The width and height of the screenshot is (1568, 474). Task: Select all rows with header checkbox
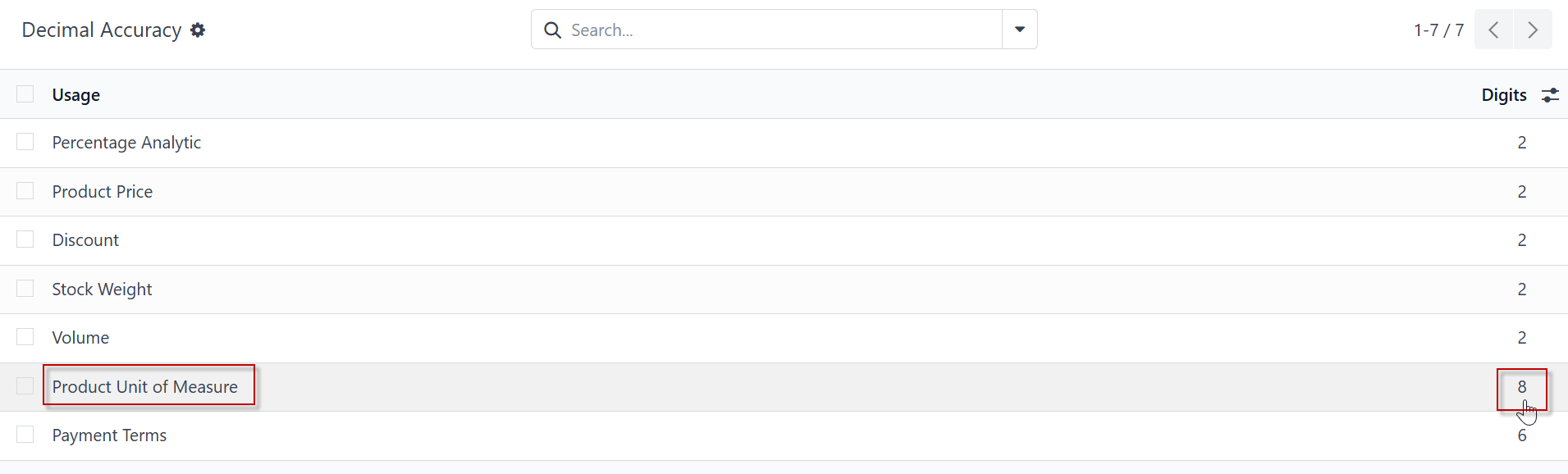(x=25, y=94)
